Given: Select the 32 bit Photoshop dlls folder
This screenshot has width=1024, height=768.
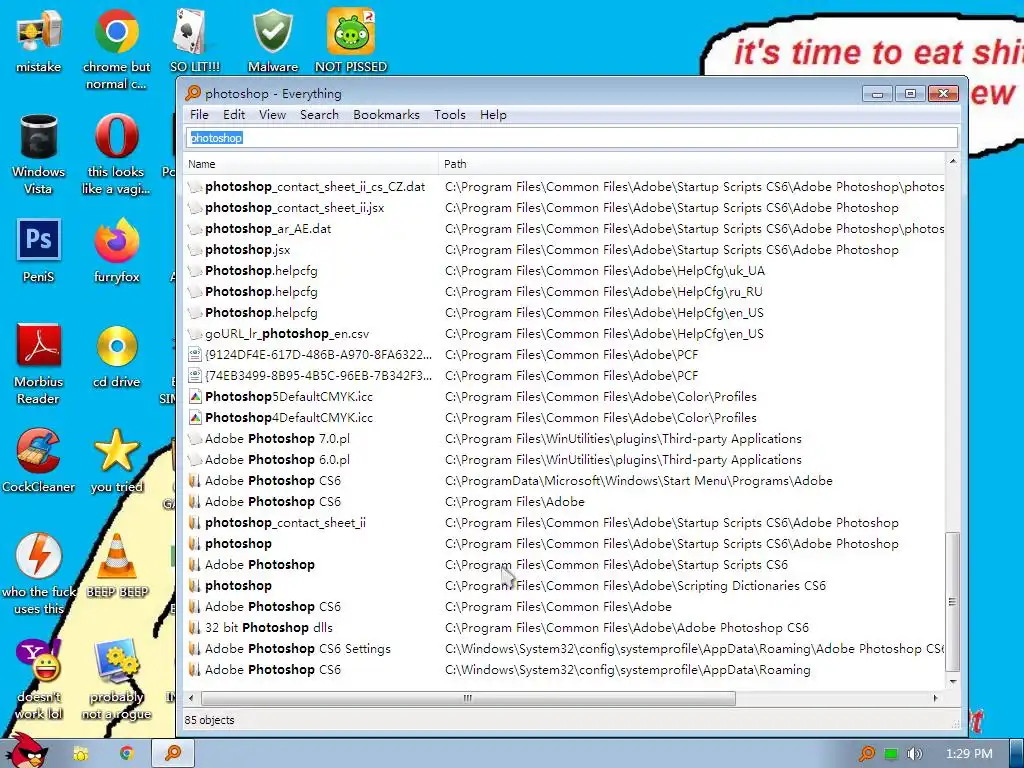Looking at the screenshot, I should pyautogui.click(x=565, y=628).
